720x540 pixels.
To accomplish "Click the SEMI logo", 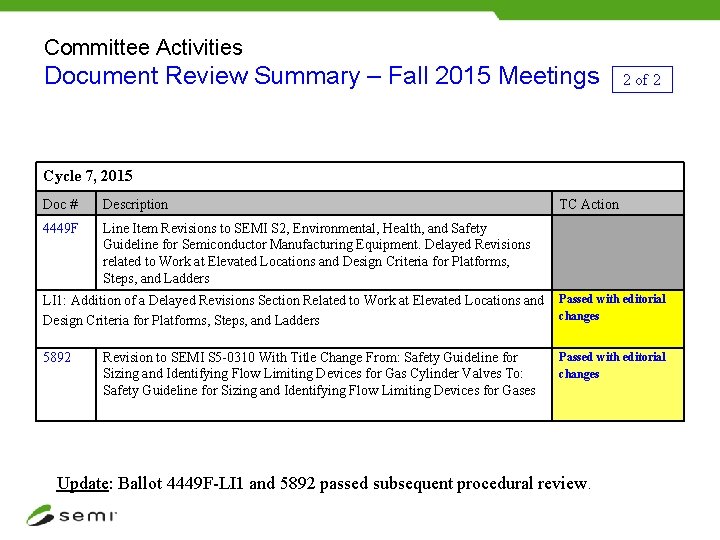I will (x=72, y=515).
